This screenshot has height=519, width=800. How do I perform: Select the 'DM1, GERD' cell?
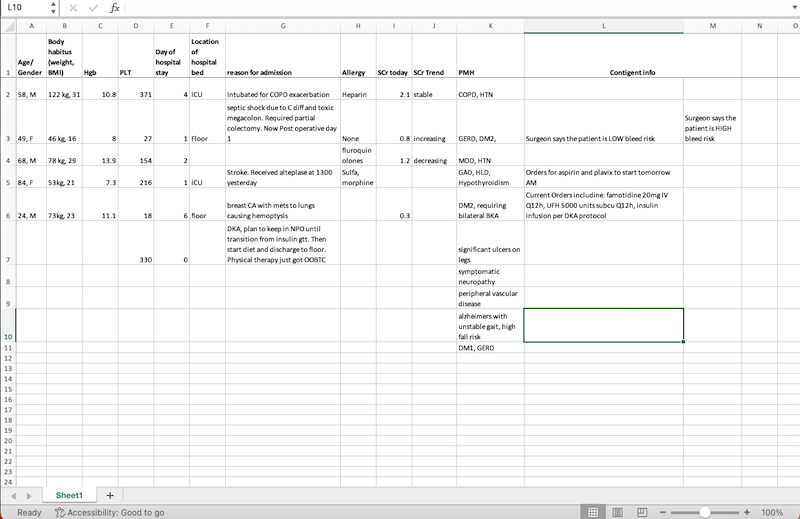click(490, 348)
